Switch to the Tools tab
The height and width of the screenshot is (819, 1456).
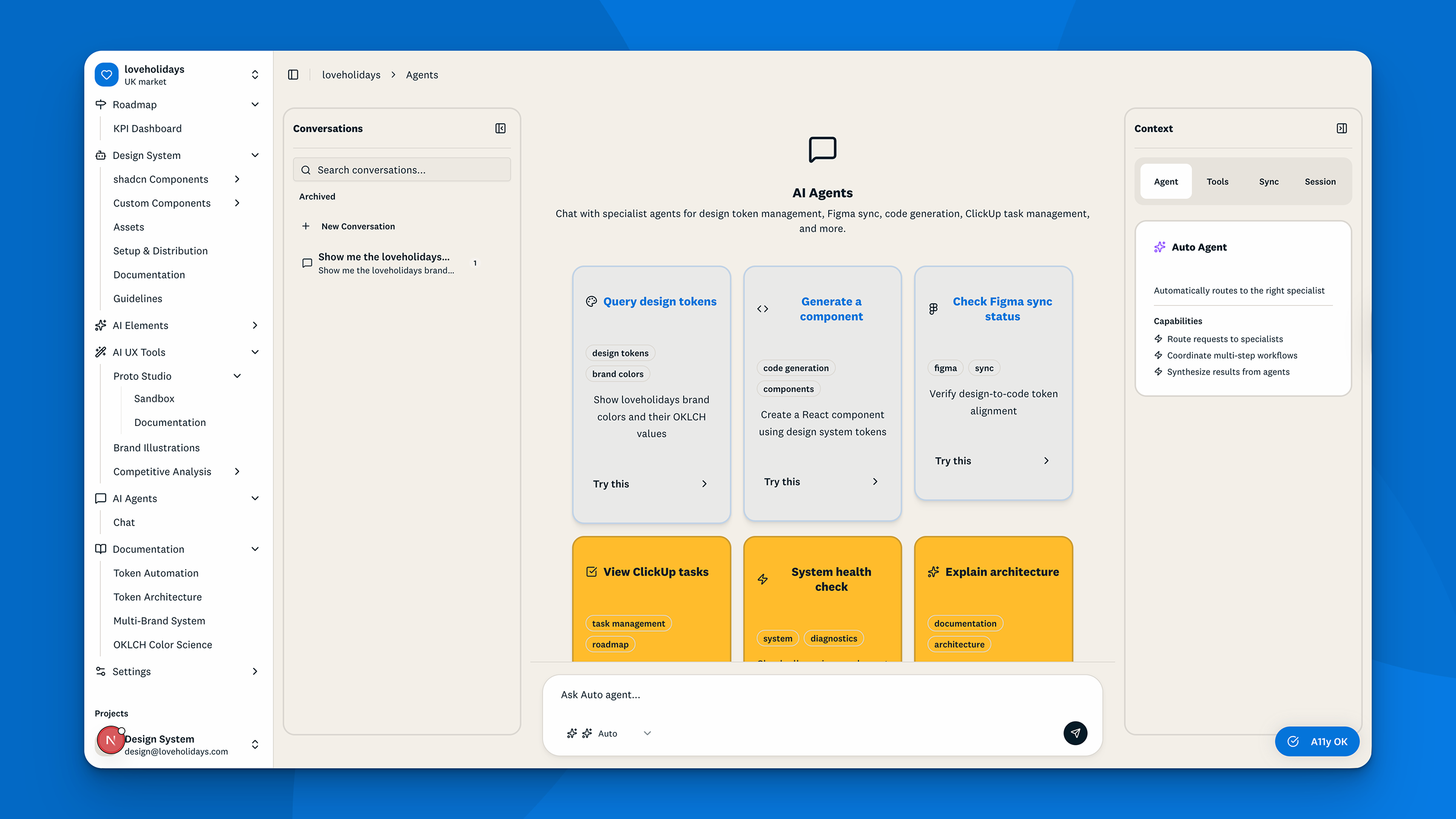(1217, 181)
